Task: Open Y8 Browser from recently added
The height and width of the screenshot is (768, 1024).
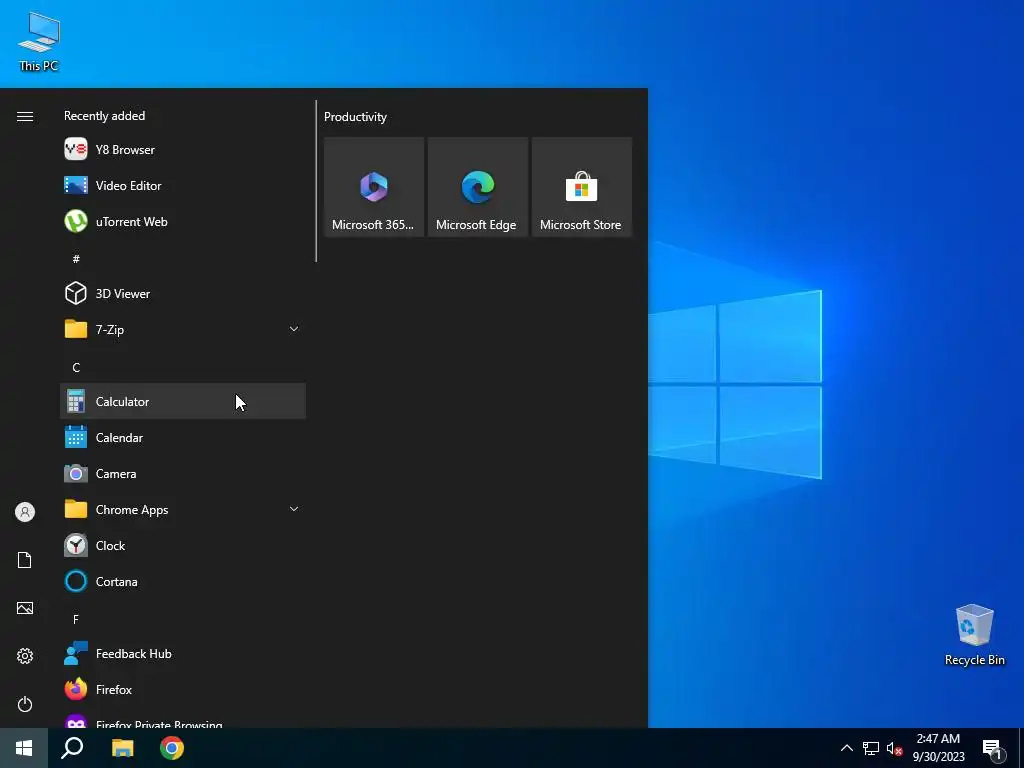Action: (x=182, y=150)
